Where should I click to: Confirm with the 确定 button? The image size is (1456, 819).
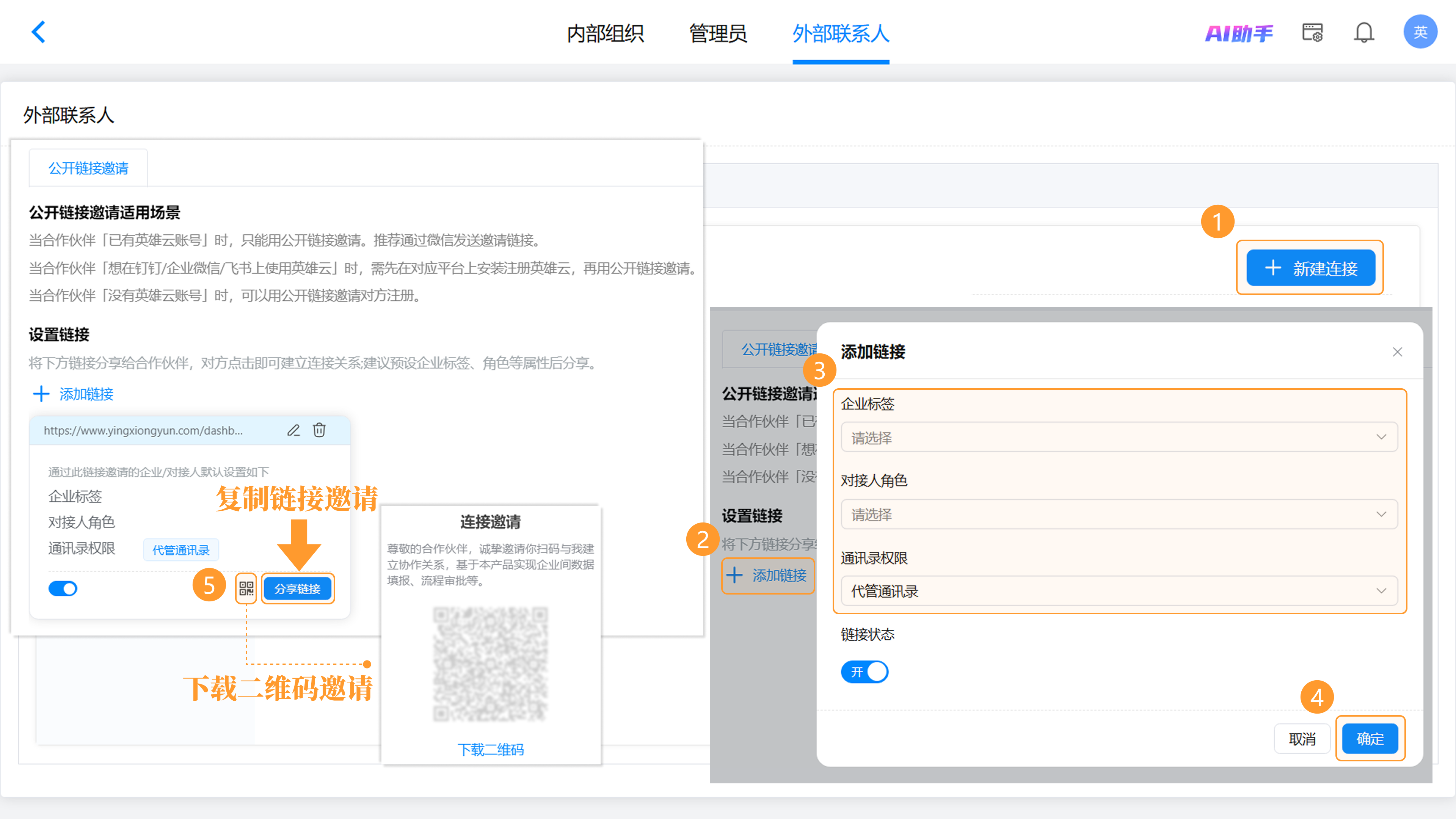pos(1370,738)
